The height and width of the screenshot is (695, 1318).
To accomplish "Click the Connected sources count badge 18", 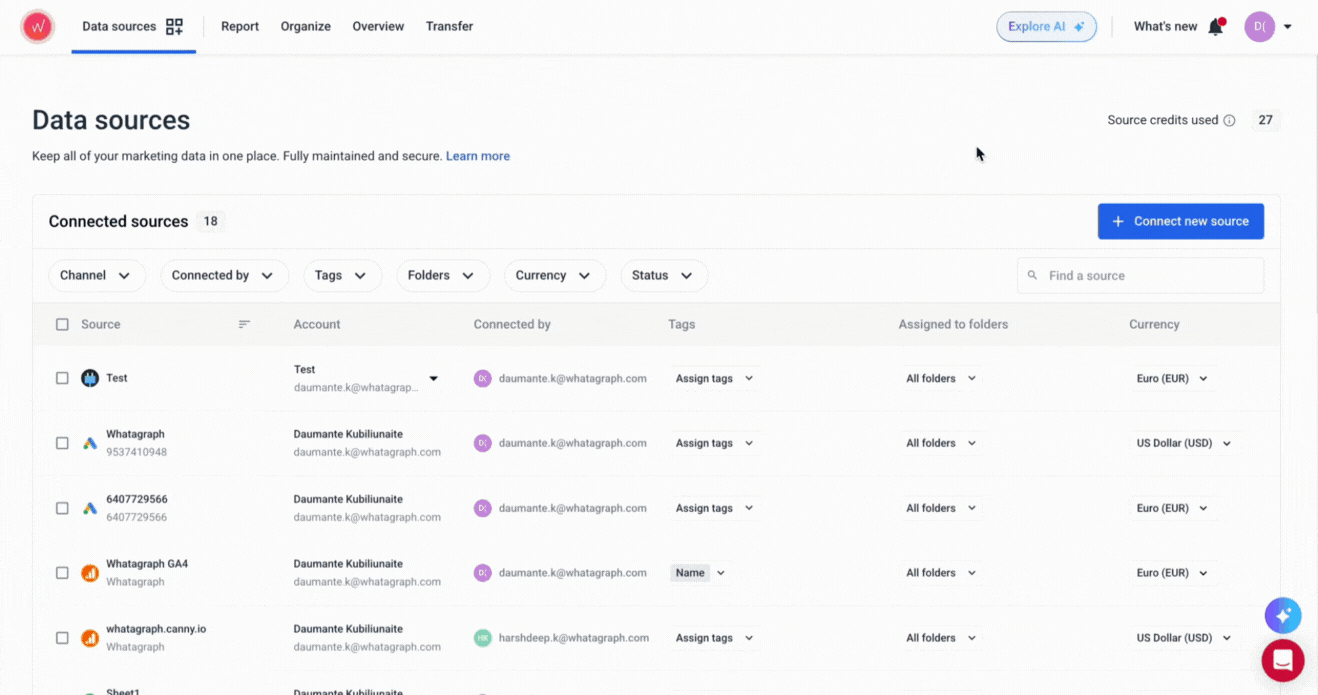I will click(210, 221).
